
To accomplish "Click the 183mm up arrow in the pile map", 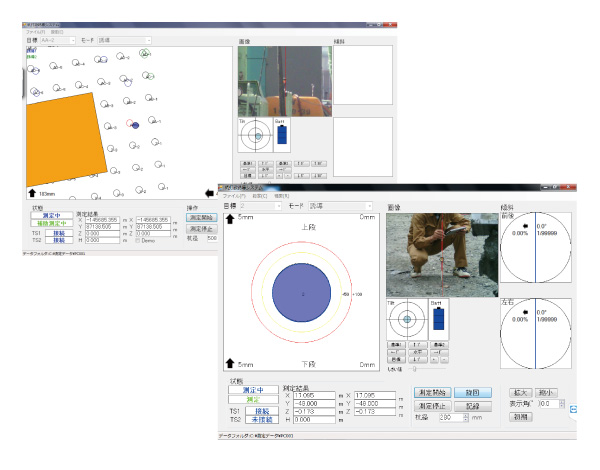I will (32, 193).
